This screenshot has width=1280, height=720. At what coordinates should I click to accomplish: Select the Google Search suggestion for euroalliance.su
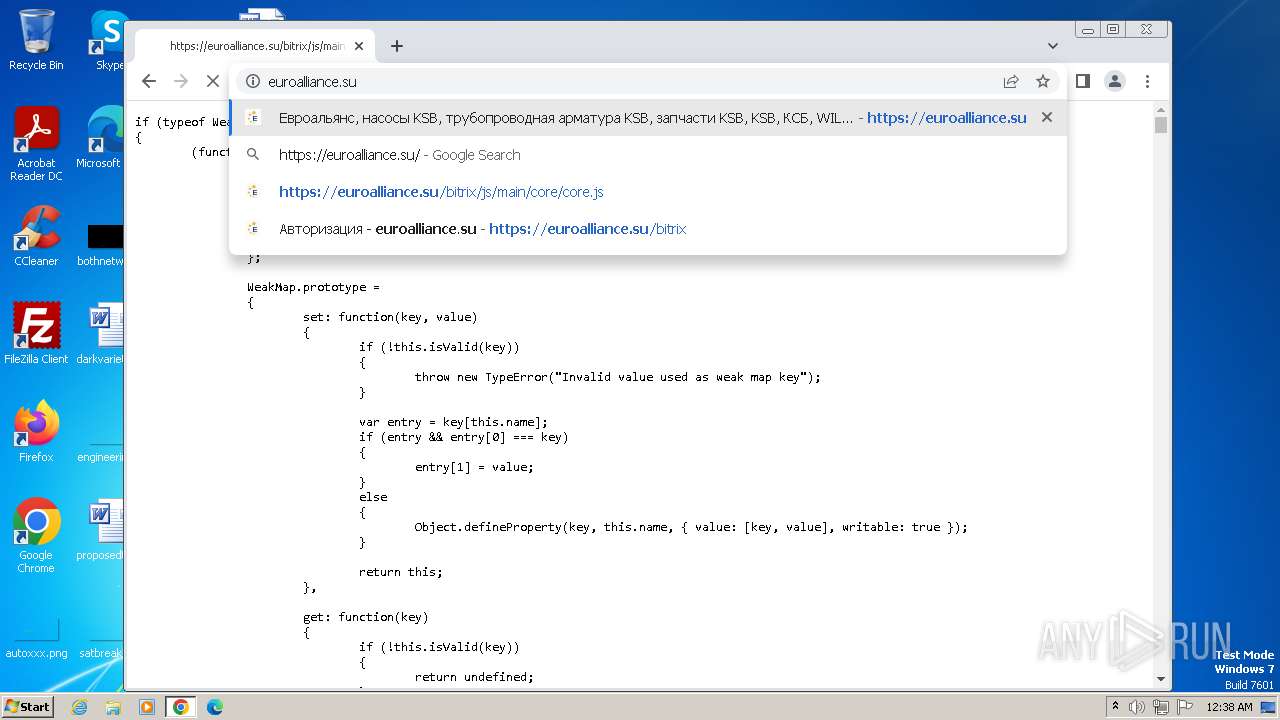click(648, 155)
